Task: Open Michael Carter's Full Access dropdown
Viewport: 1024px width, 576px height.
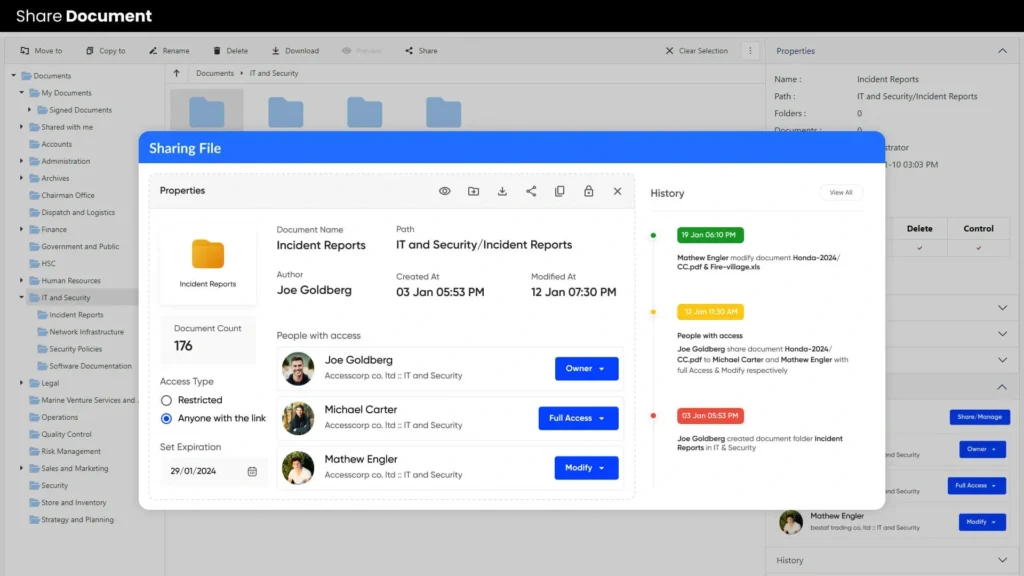Action: coord(578,418)
